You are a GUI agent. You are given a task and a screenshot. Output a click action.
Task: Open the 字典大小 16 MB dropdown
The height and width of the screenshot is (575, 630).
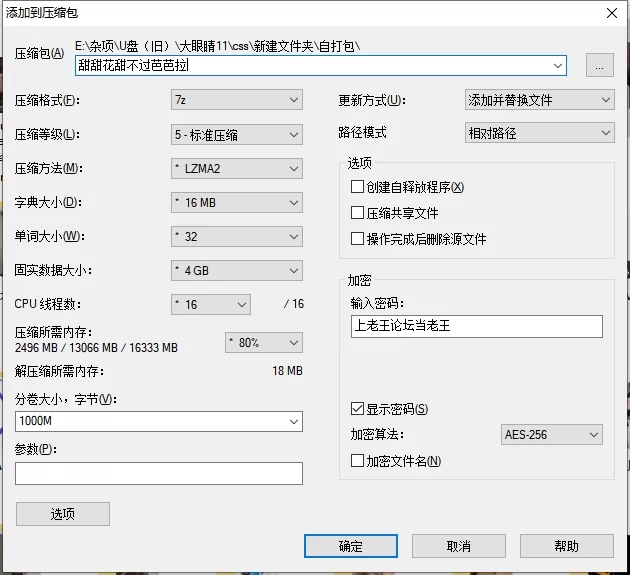pos(237,203)
